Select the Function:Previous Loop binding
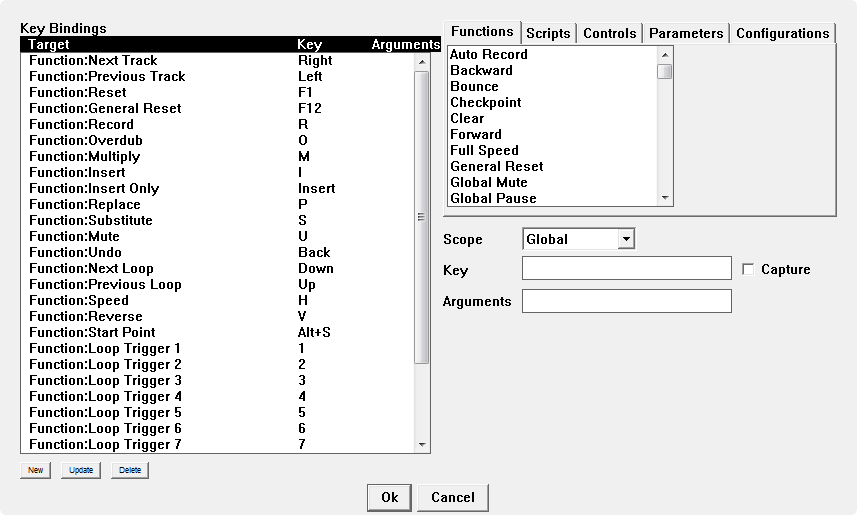The height and width of the screenshot is (515, 857). 218,284
